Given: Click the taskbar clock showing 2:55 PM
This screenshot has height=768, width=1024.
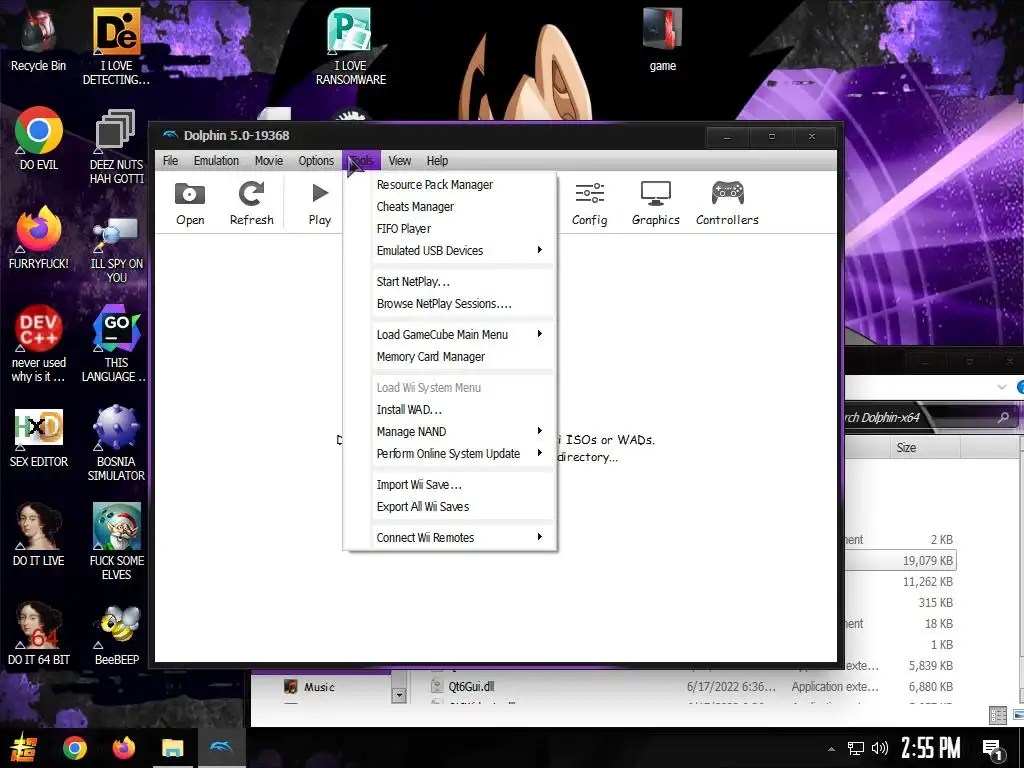Looking at the screenshot, I should point(931,748).
